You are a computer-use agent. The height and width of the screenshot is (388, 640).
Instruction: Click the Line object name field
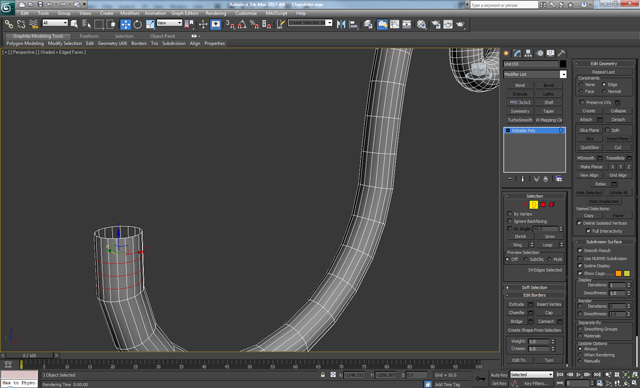531,64
